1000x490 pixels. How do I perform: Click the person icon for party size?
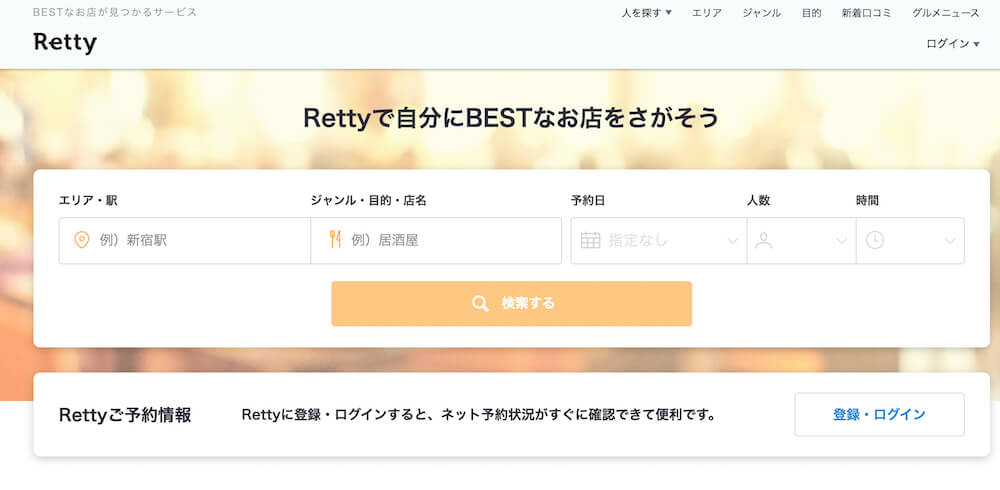tap(763, 241)
